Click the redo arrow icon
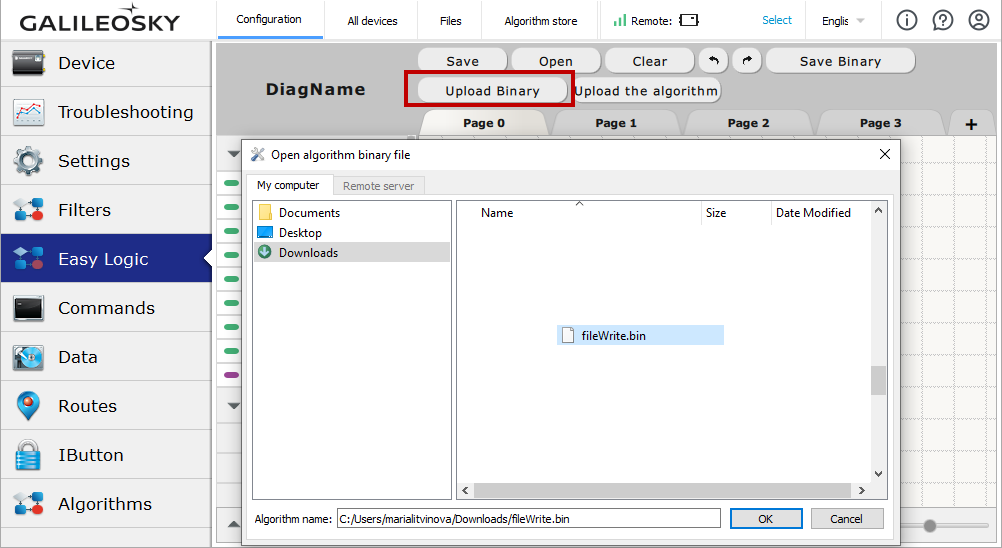The height and width of the screenshot is (548, 1002). pyautogui.click(x=746, y=61)
